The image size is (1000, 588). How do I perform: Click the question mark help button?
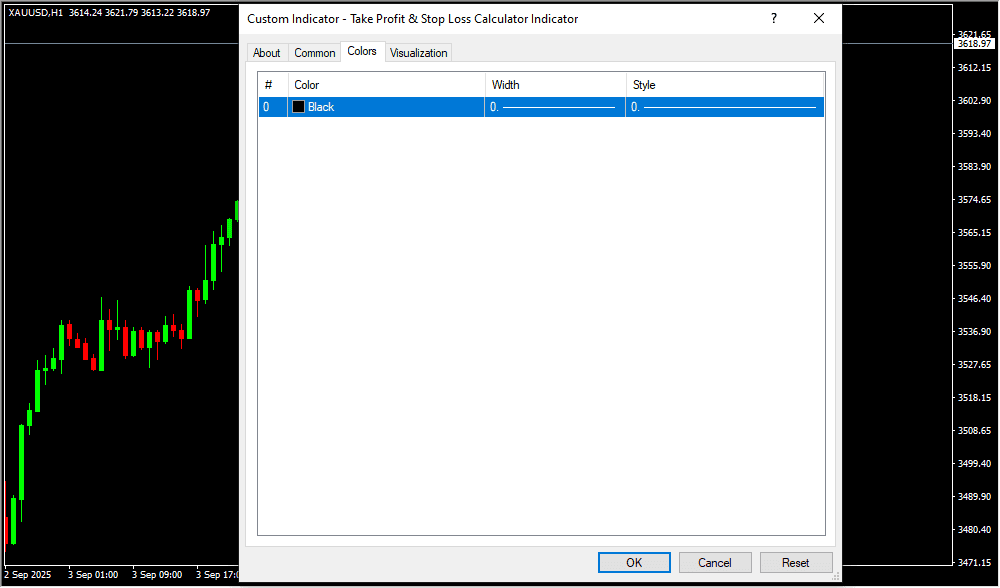tap(773, 18)
